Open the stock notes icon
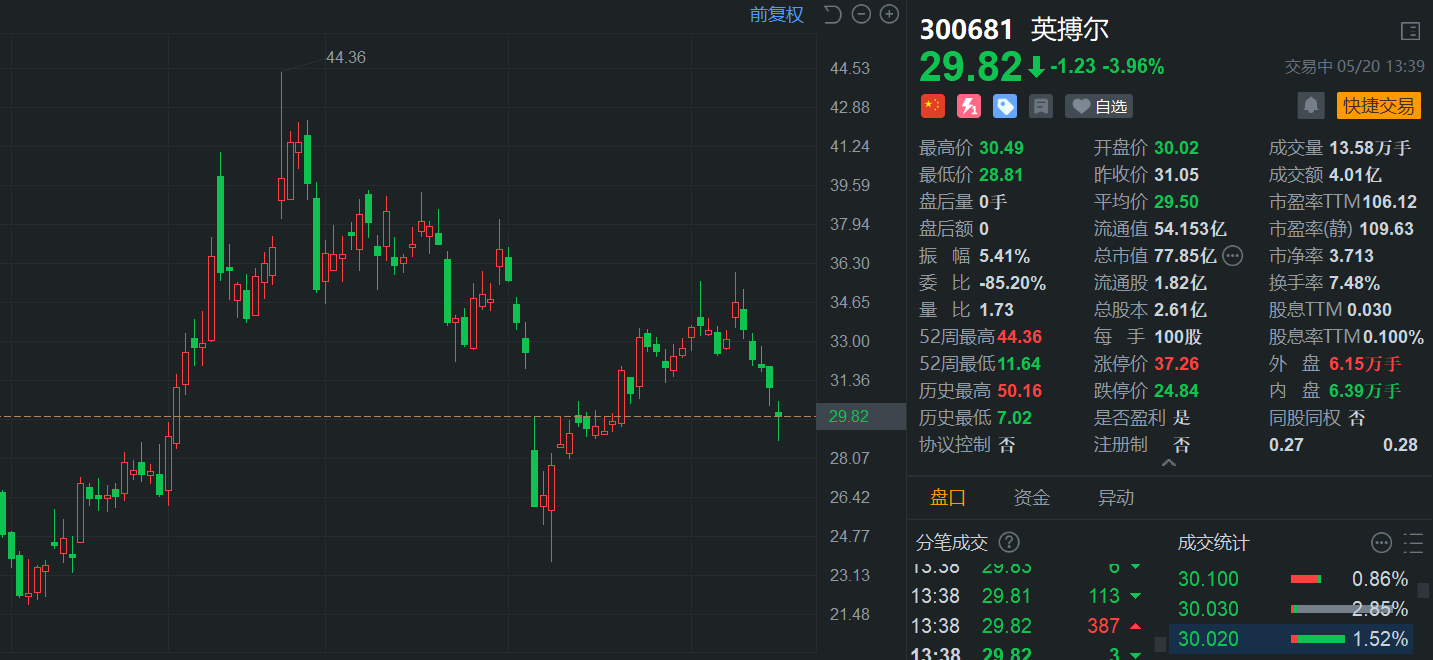The height and width of the screenshot is (660, 1433). 1041,106
